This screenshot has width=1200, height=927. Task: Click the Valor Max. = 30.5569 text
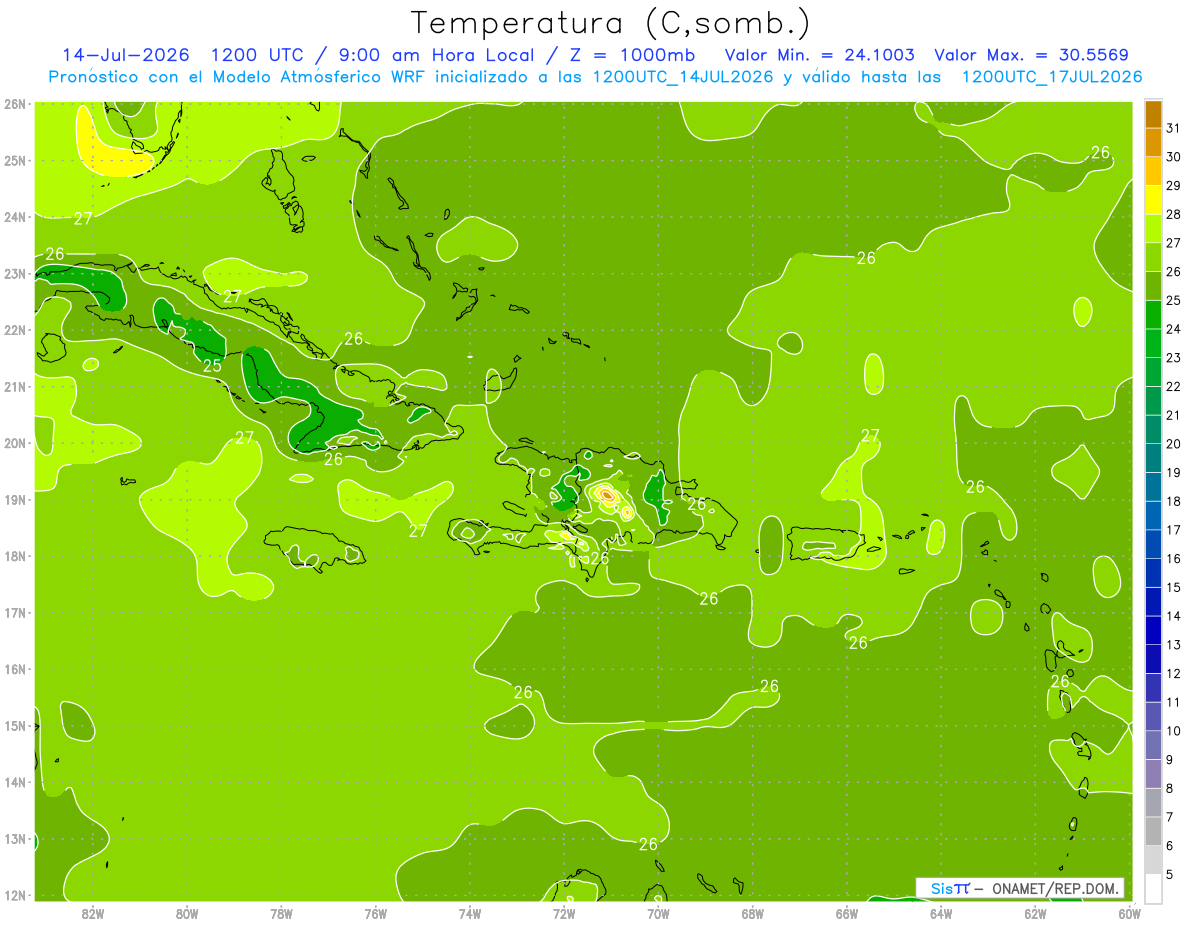point(1031,55)
